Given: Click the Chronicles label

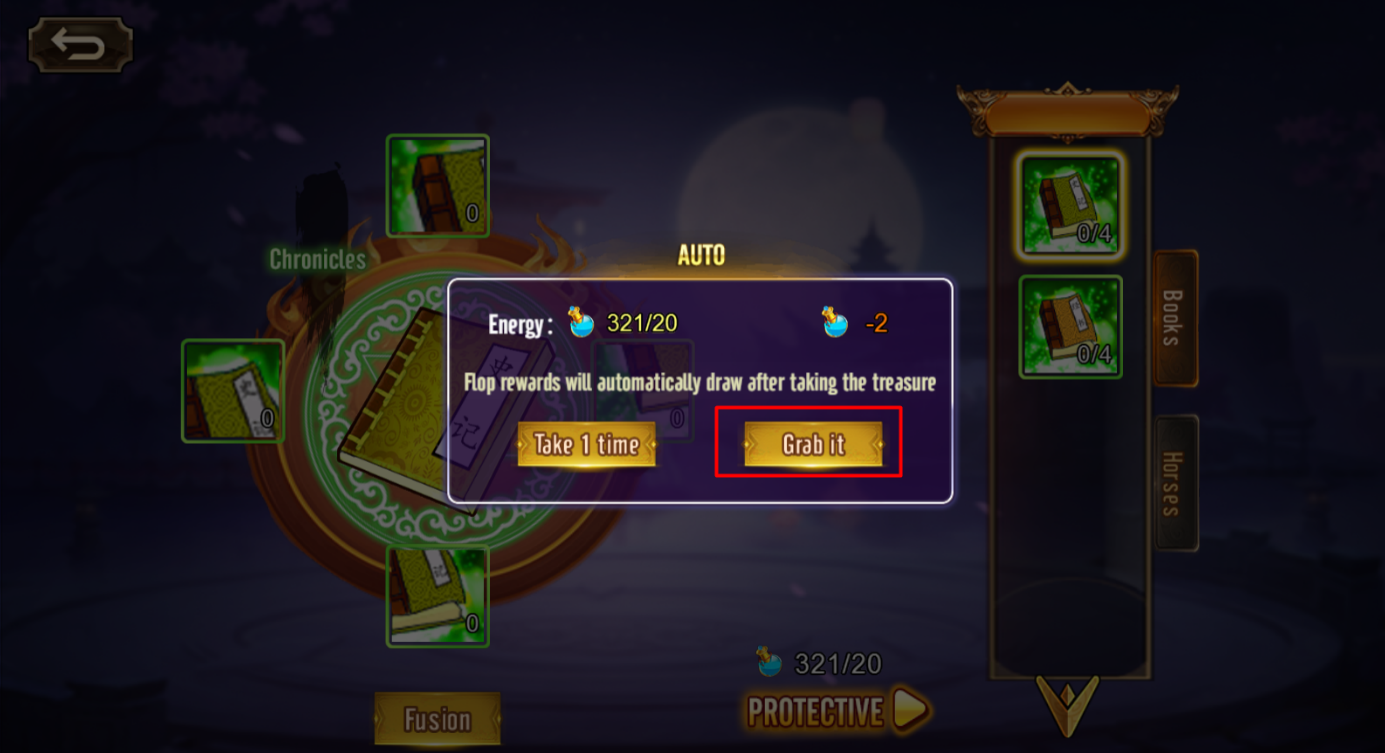Looking at the screenshot, I should click(x=318, y=259).
